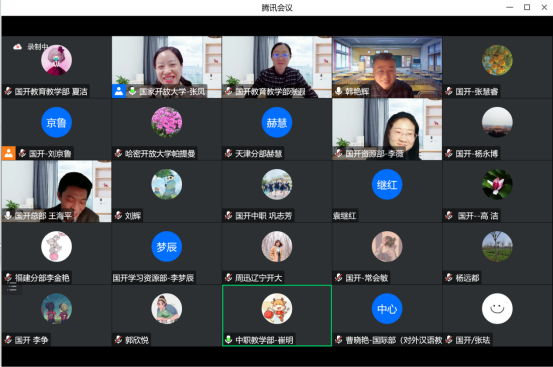Click muted mic icon beside 刘辉
The width and height of the screenshot is (553, 367).
pos(118,215)
